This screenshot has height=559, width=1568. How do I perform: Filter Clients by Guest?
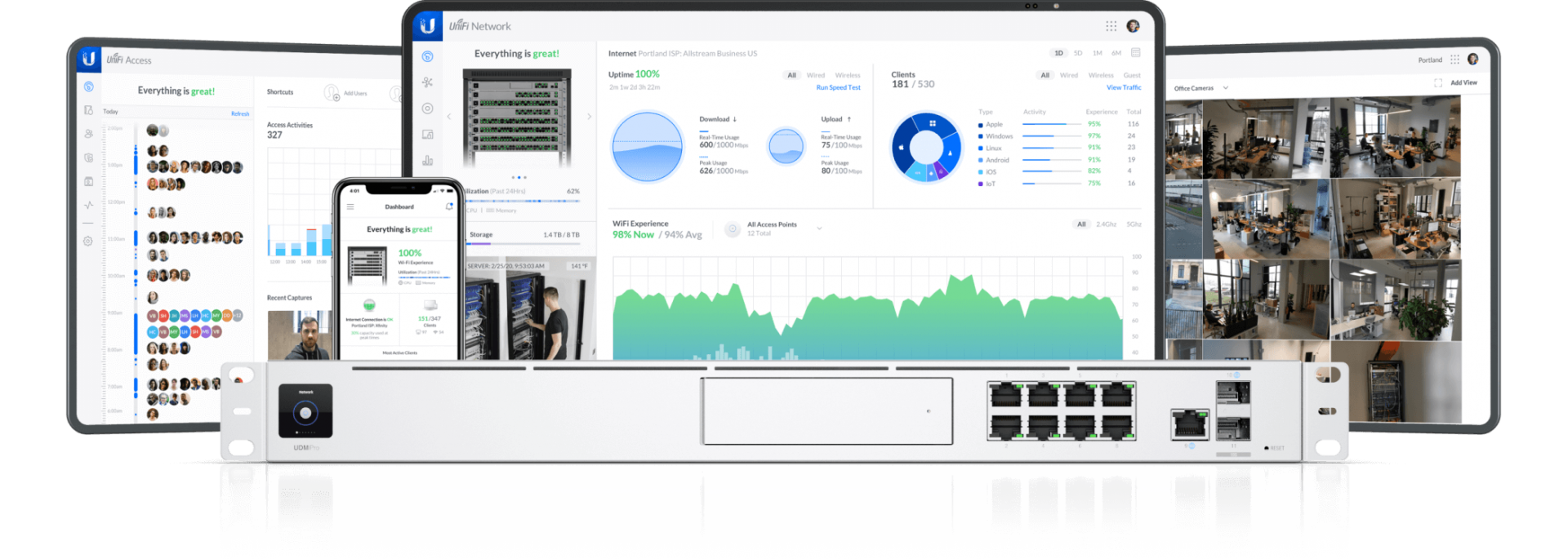point(1132,75)
